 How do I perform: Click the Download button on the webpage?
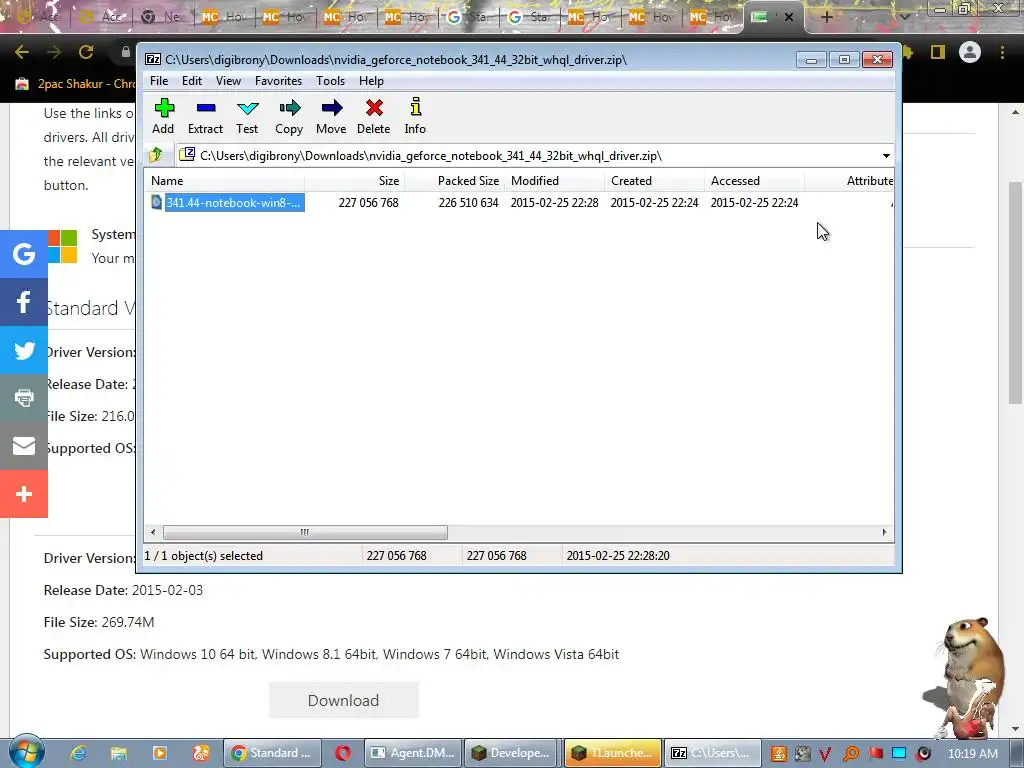pos(344,700)
